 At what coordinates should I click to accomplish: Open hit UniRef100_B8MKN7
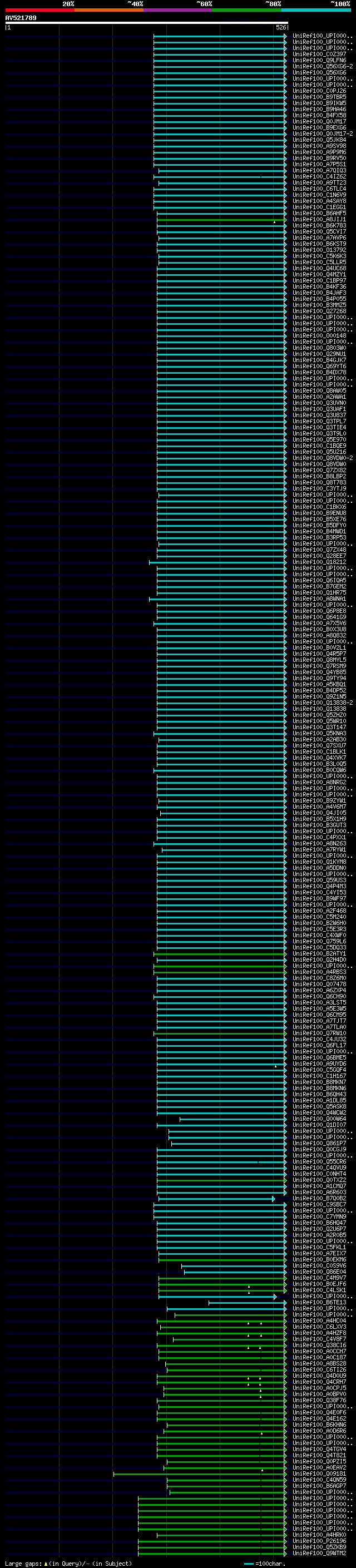[319, 1082]
